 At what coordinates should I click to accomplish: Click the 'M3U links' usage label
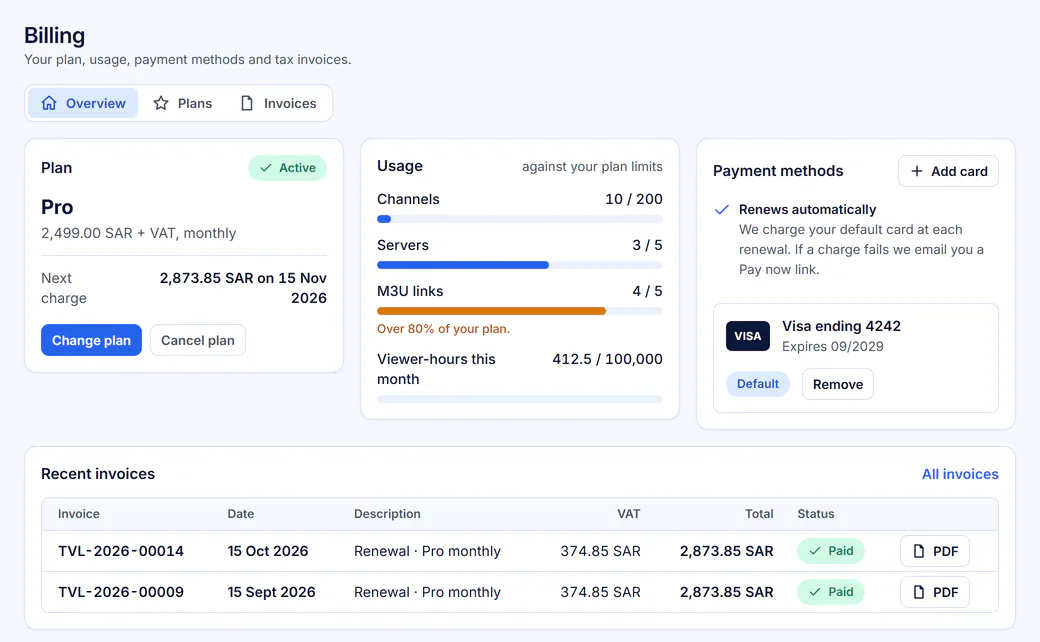(410, 291)
